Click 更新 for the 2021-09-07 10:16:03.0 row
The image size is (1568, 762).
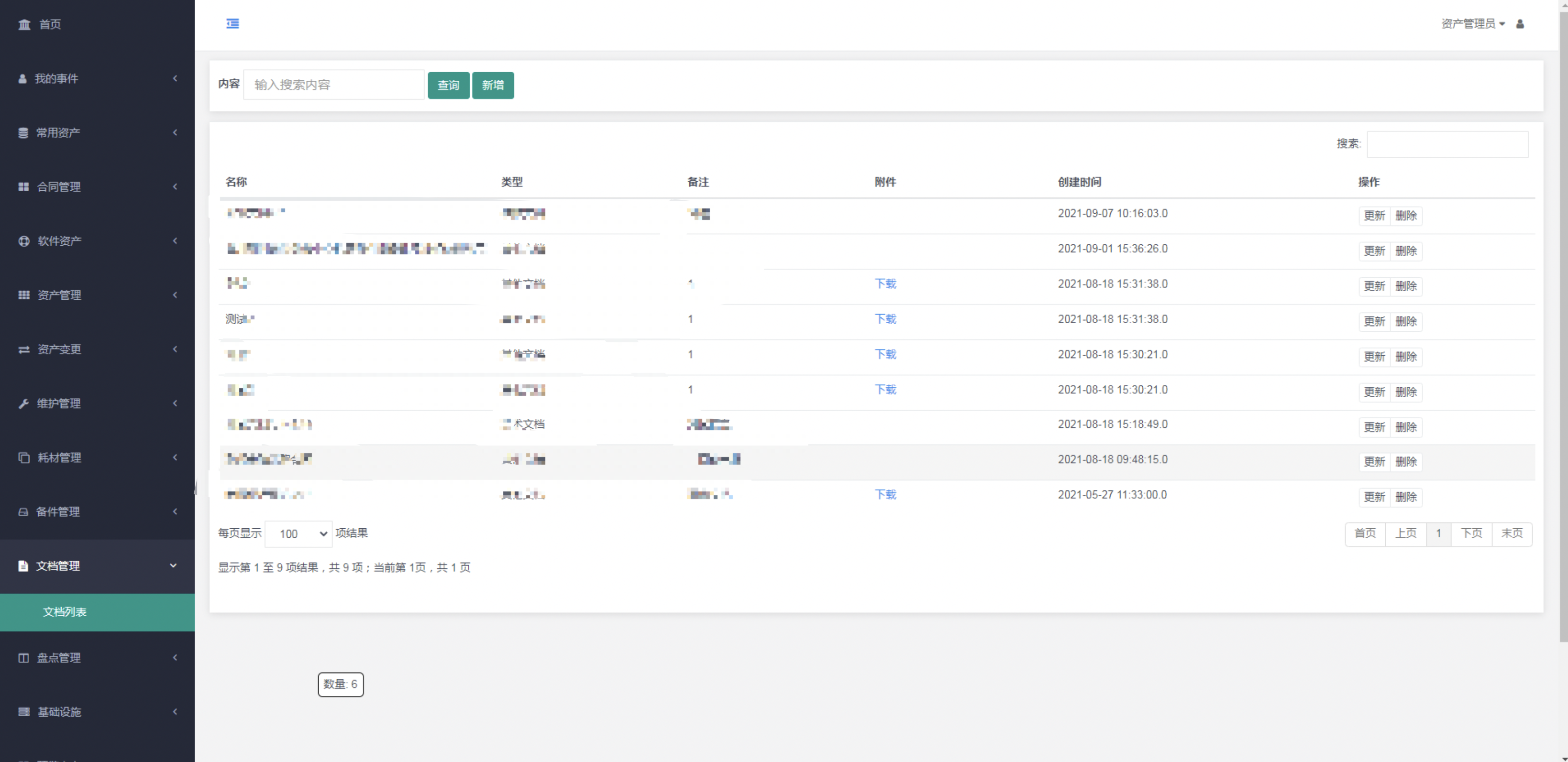pyautogui.click(x=1374, y=216)
